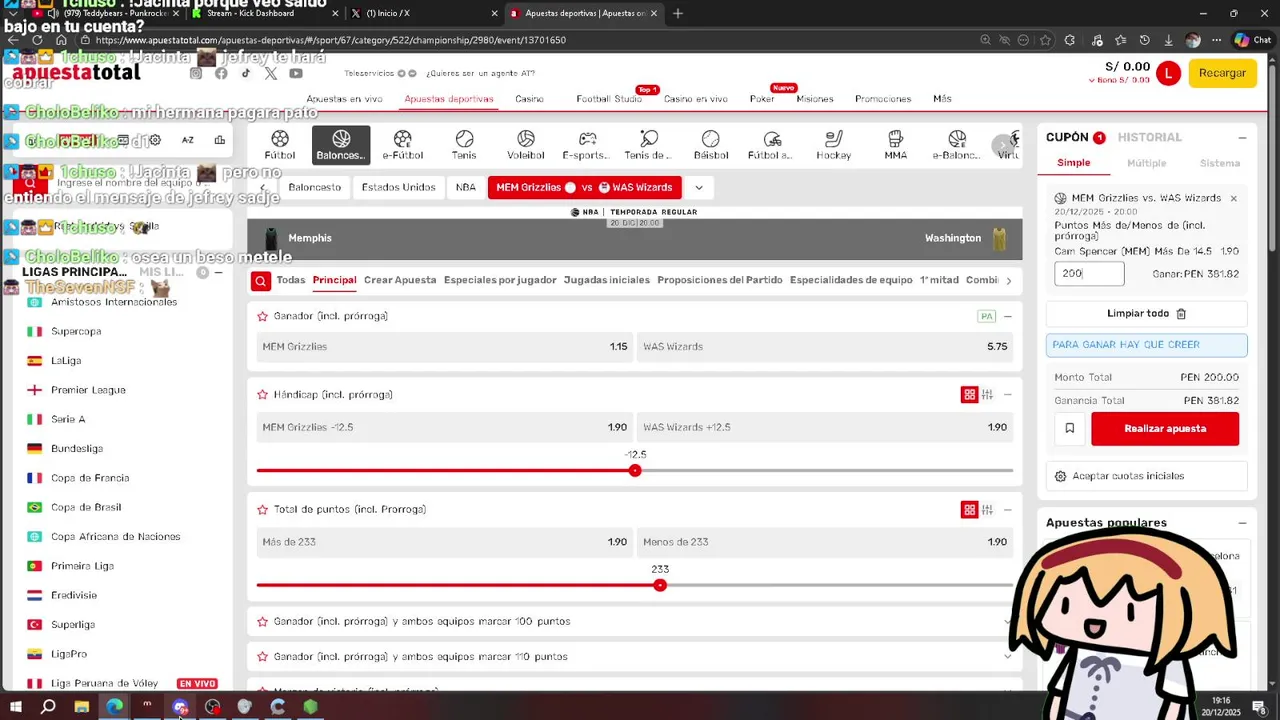Expand Ganador y ambos marcan 110 puntos
This screenshot has width=1280, height=720.
tap(1007, 657)
